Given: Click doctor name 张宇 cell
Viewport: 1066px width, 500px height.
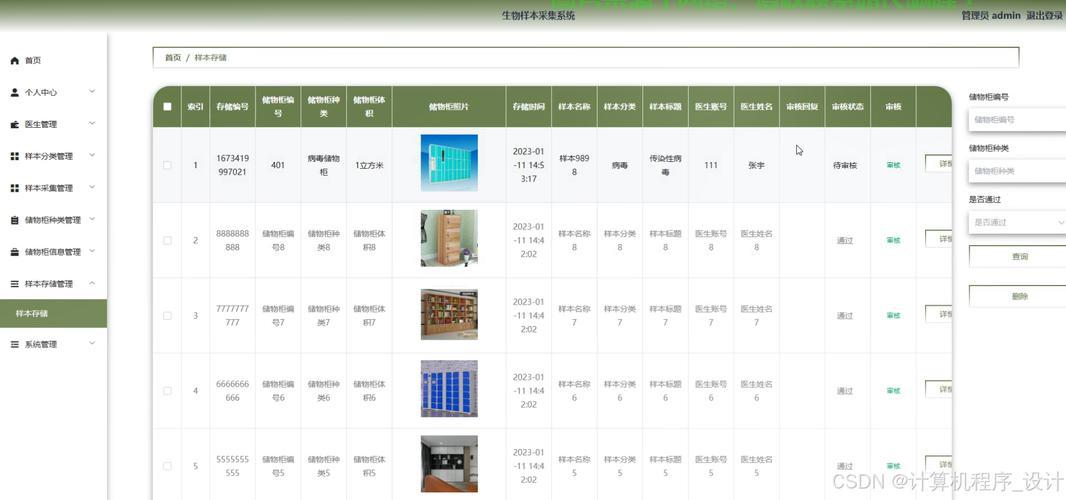Looking at the screenshot, I should click(756, 165).
